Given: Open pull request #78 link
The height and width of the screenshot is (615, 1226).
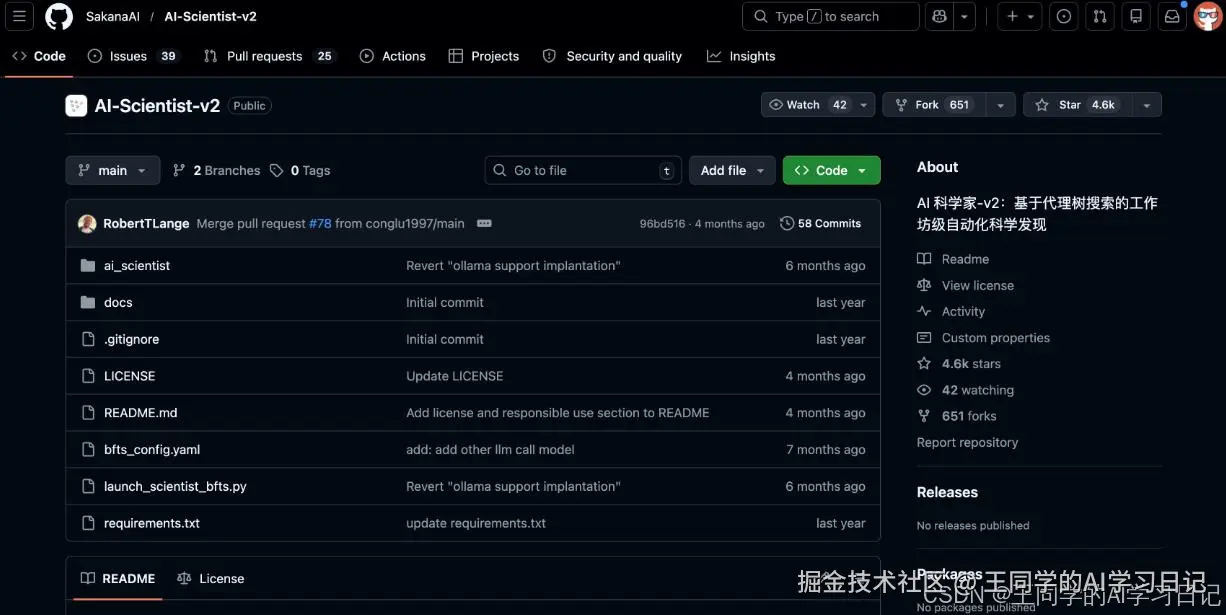Looking at the screenshot, I should [320, 224].
